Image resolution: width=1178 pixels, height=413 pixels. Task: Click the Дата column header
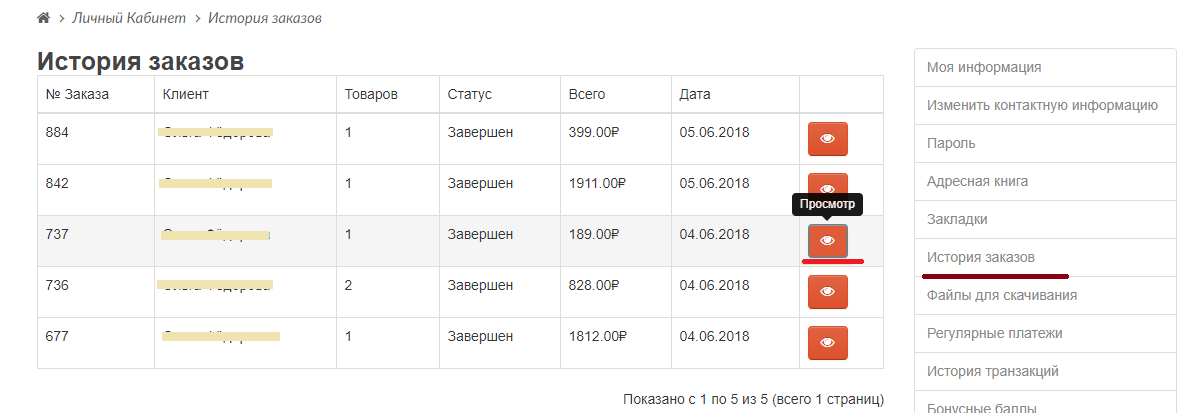pyautogui.click(x=695, y=95)
